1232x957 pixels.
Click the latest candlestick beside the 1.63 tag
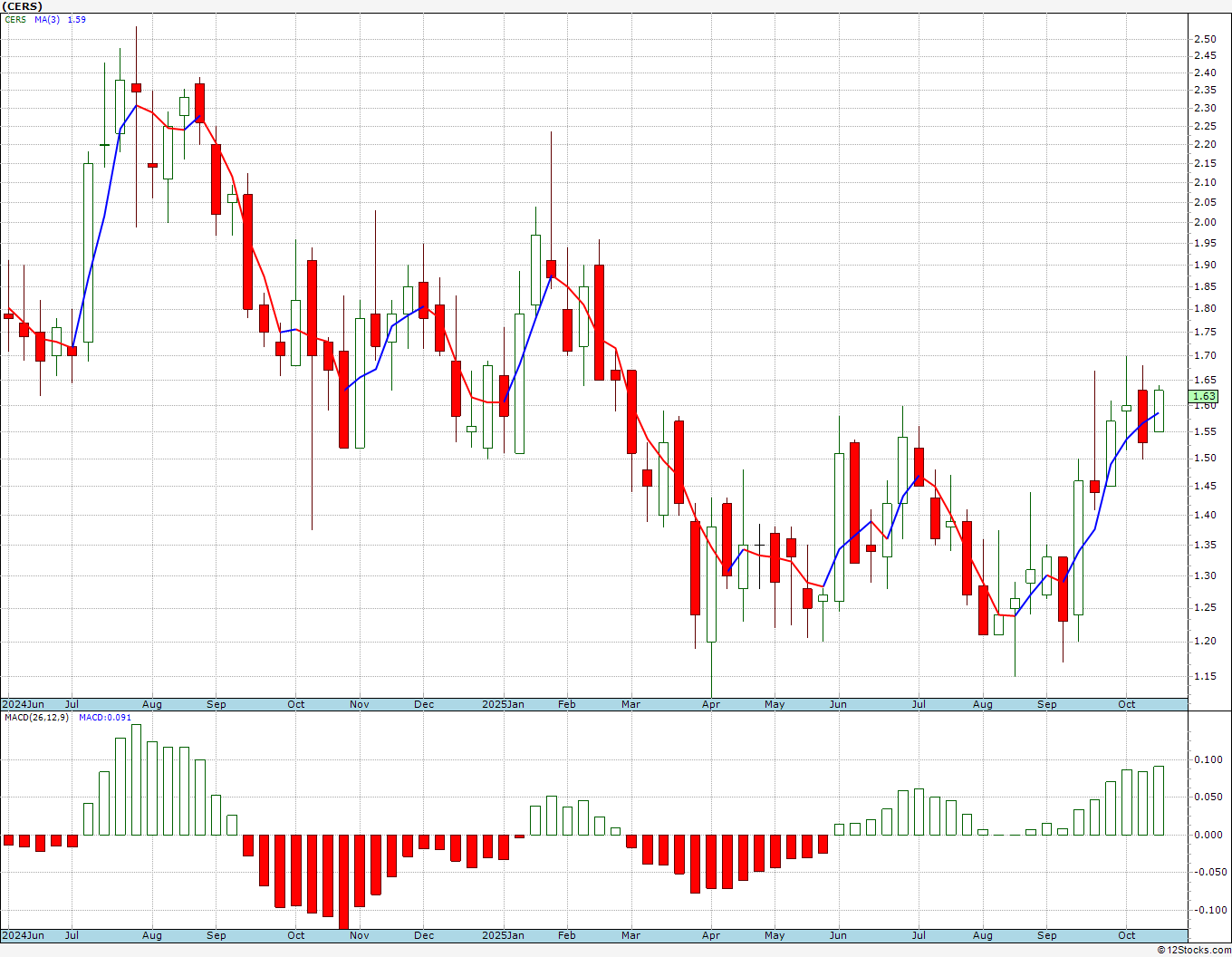tap(1159, 410)
